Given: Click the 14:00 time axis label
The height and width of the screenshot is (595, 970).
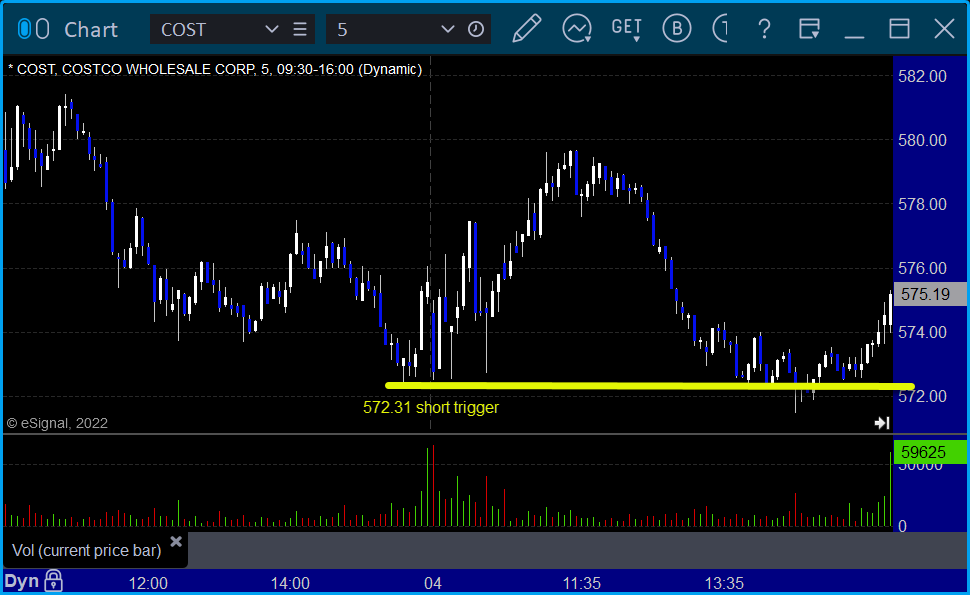Looking at the screenshot, I should [290, 583].
